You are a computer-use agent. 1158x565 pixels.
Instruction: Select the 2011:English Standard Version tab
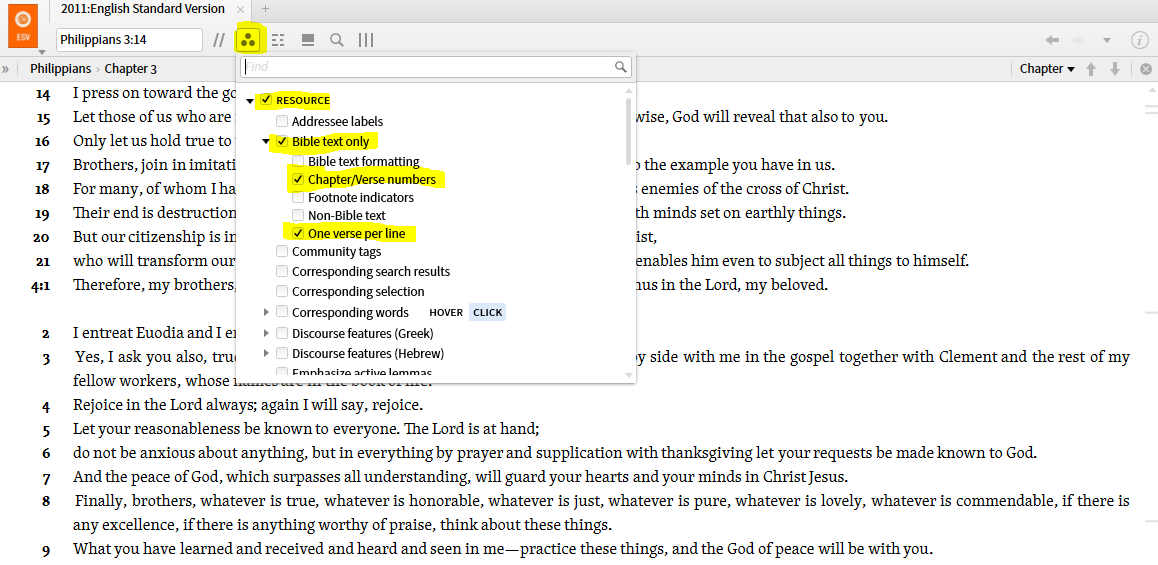(143, 9)
